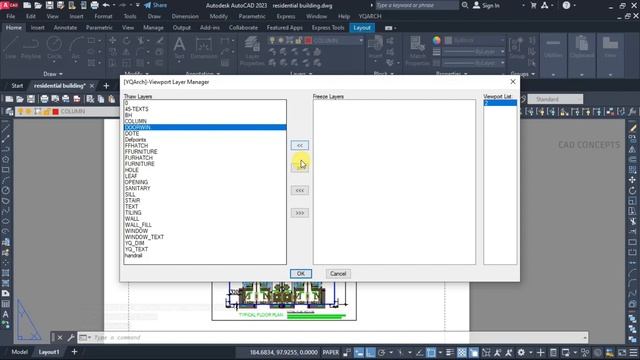The height and width of the screenshot is (360, 640).
Task: Click the command line customize wrench icon
Action: coord(71,338)
